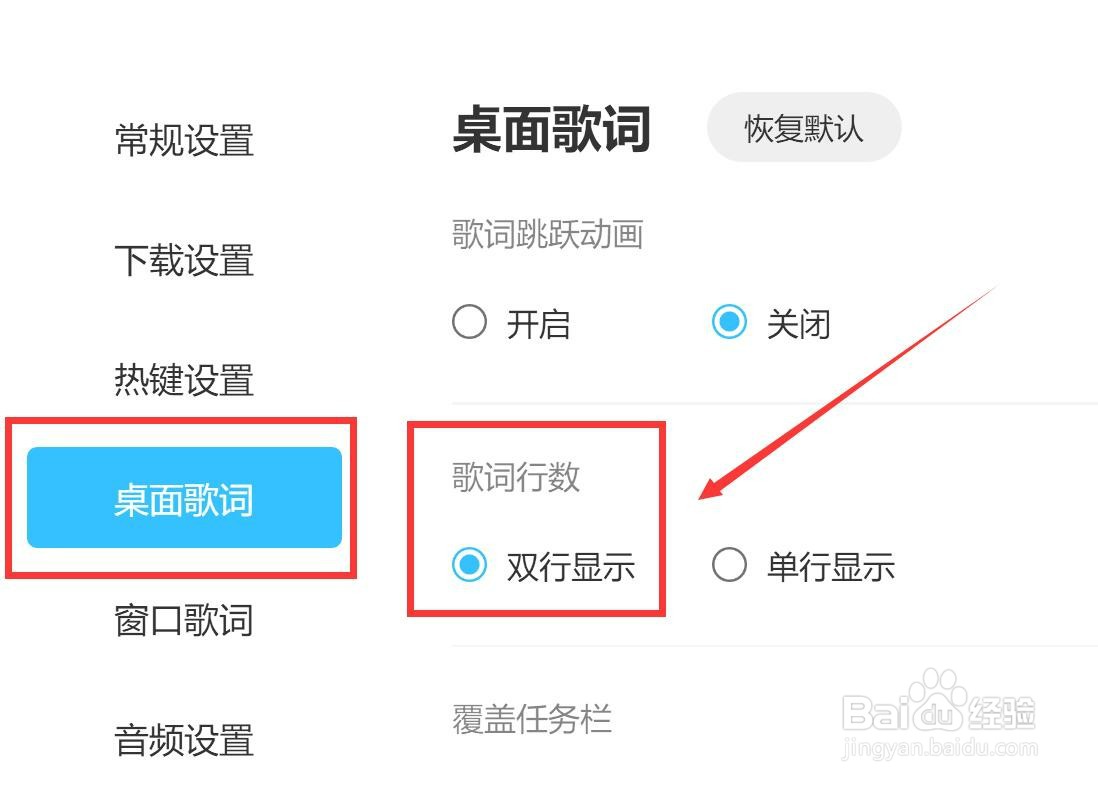Click the 双行显示 label text
The height and width of the screenshot is (785, 1098).
pyautogui.click(x=571, y=566)
